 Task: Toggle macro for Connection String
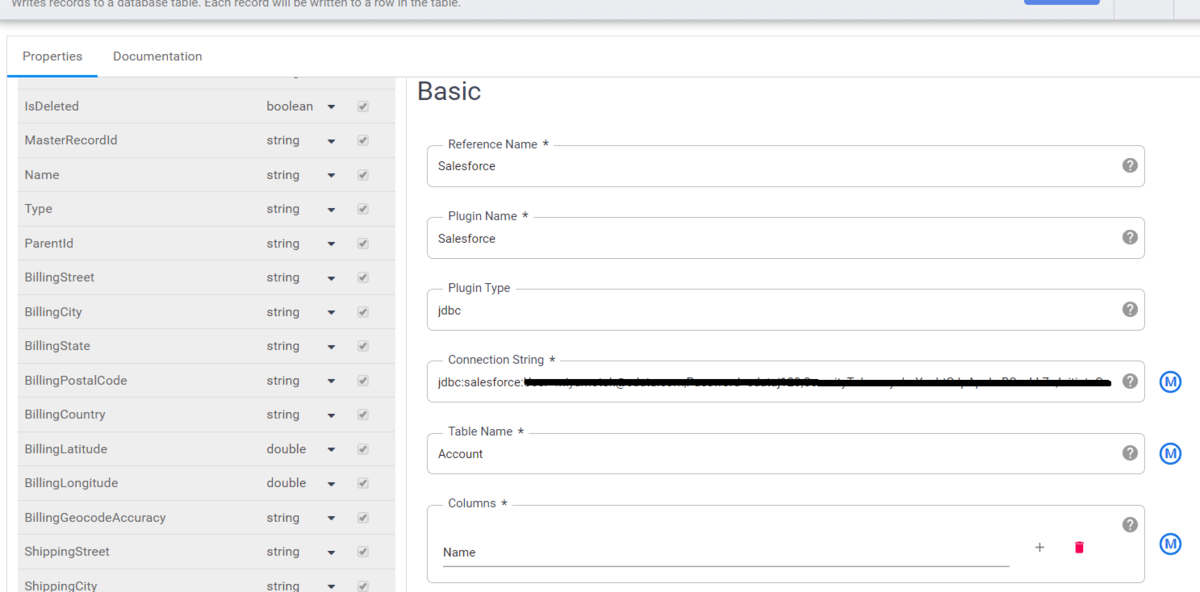(1170, 382)
